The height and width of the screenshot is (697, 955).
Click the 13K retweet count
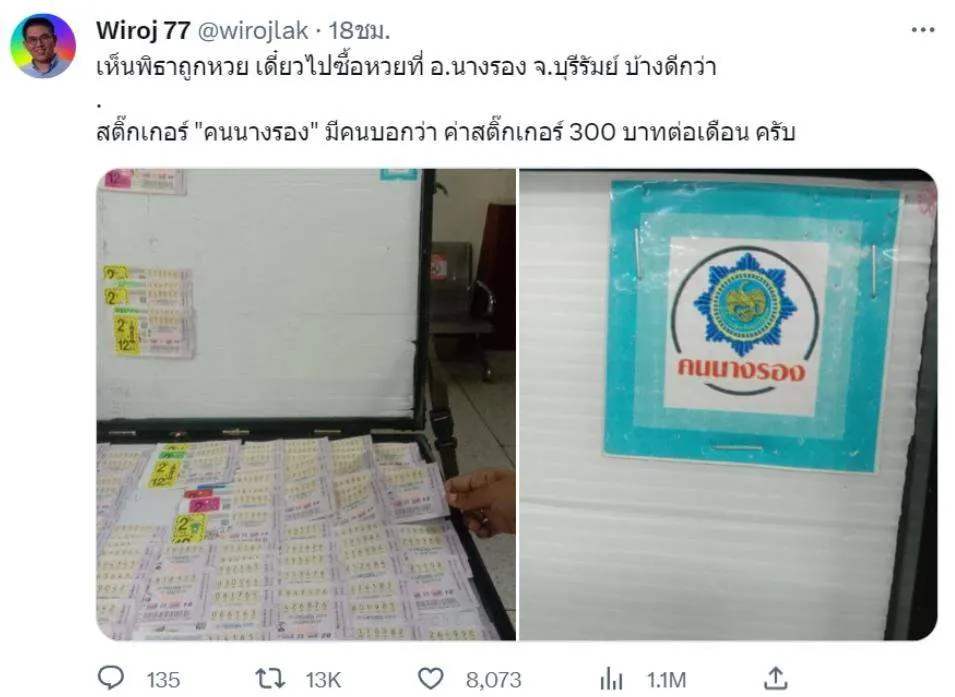tap(323, 679)
